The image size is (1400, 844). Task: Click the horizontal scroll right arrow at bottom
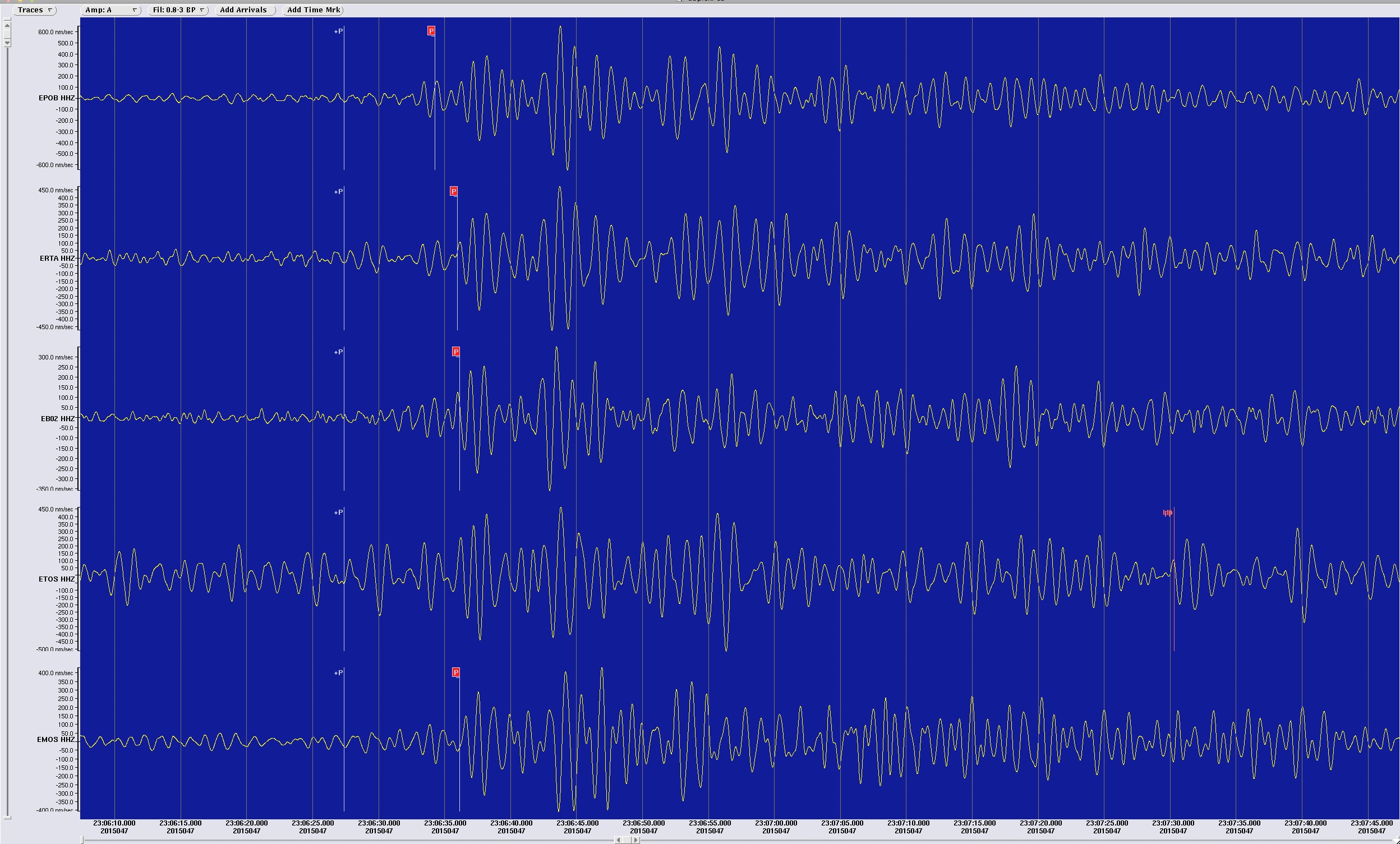point(637,840)
